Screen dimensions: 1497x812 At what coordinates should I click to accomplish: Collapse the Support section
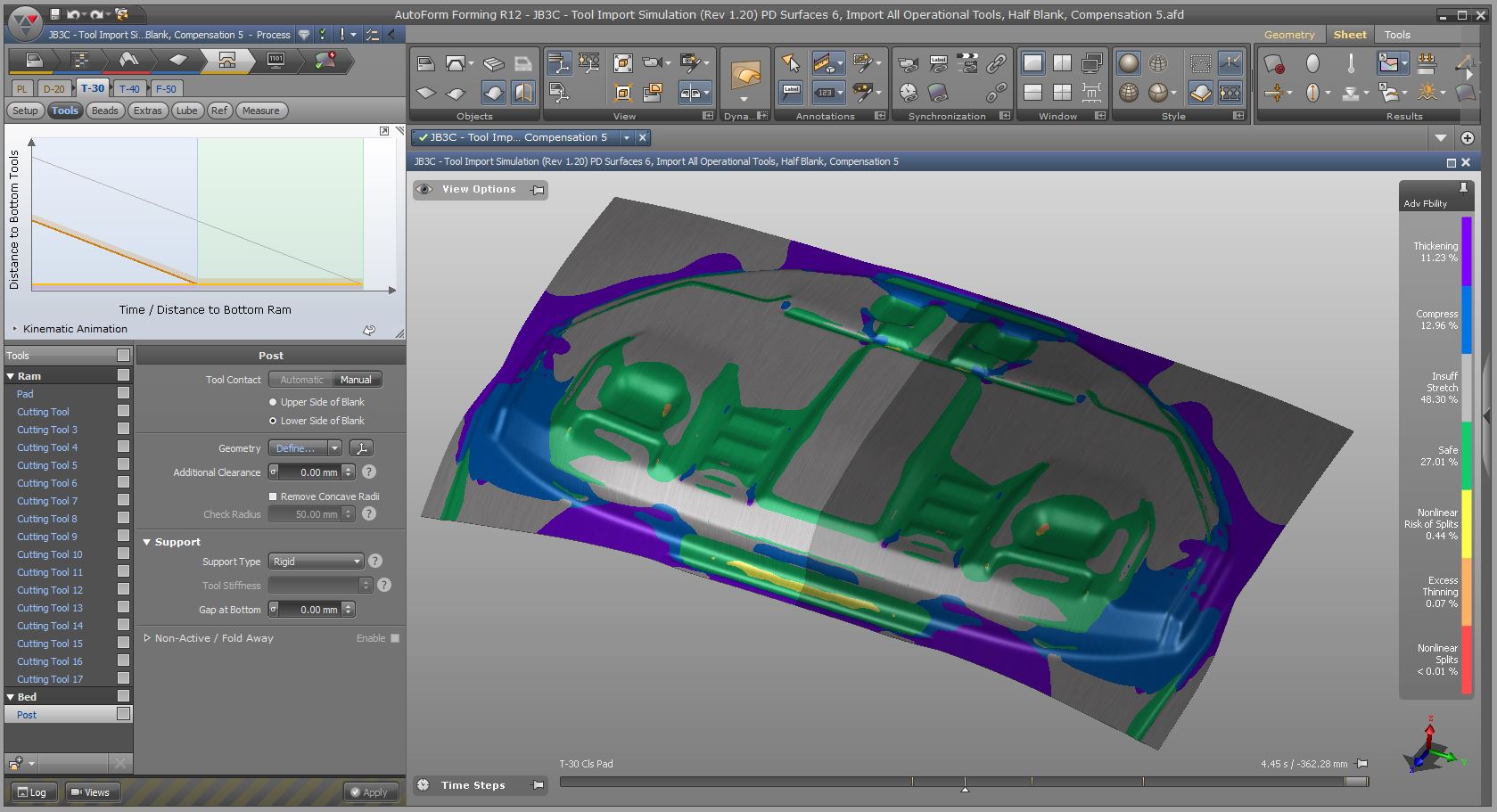point(147,542)
